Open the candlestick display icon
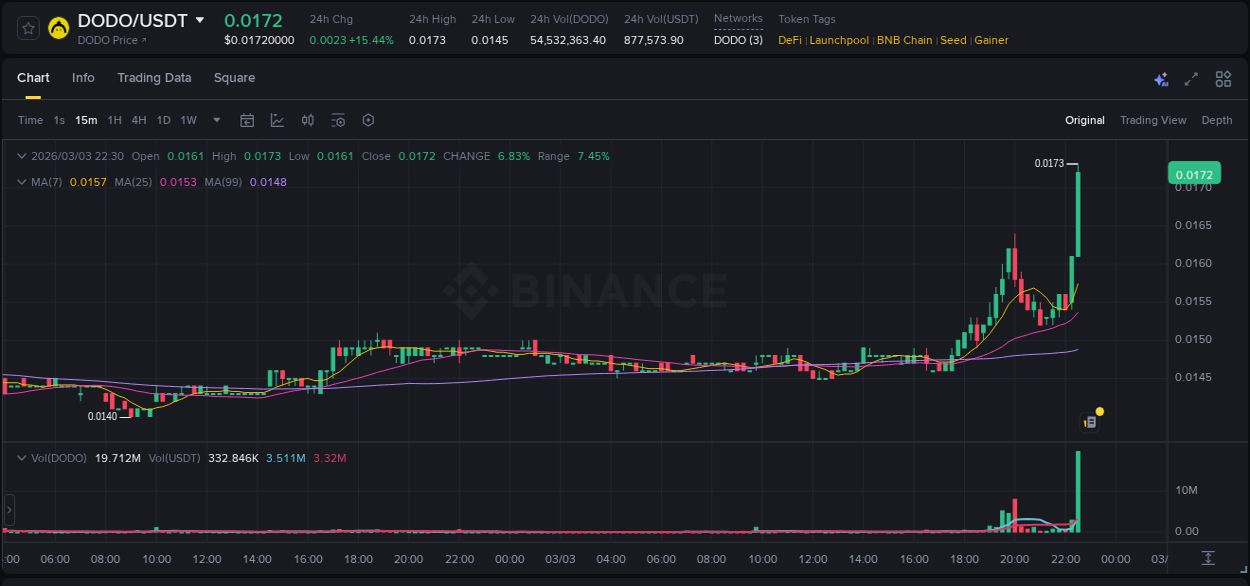 coord(307,120)
